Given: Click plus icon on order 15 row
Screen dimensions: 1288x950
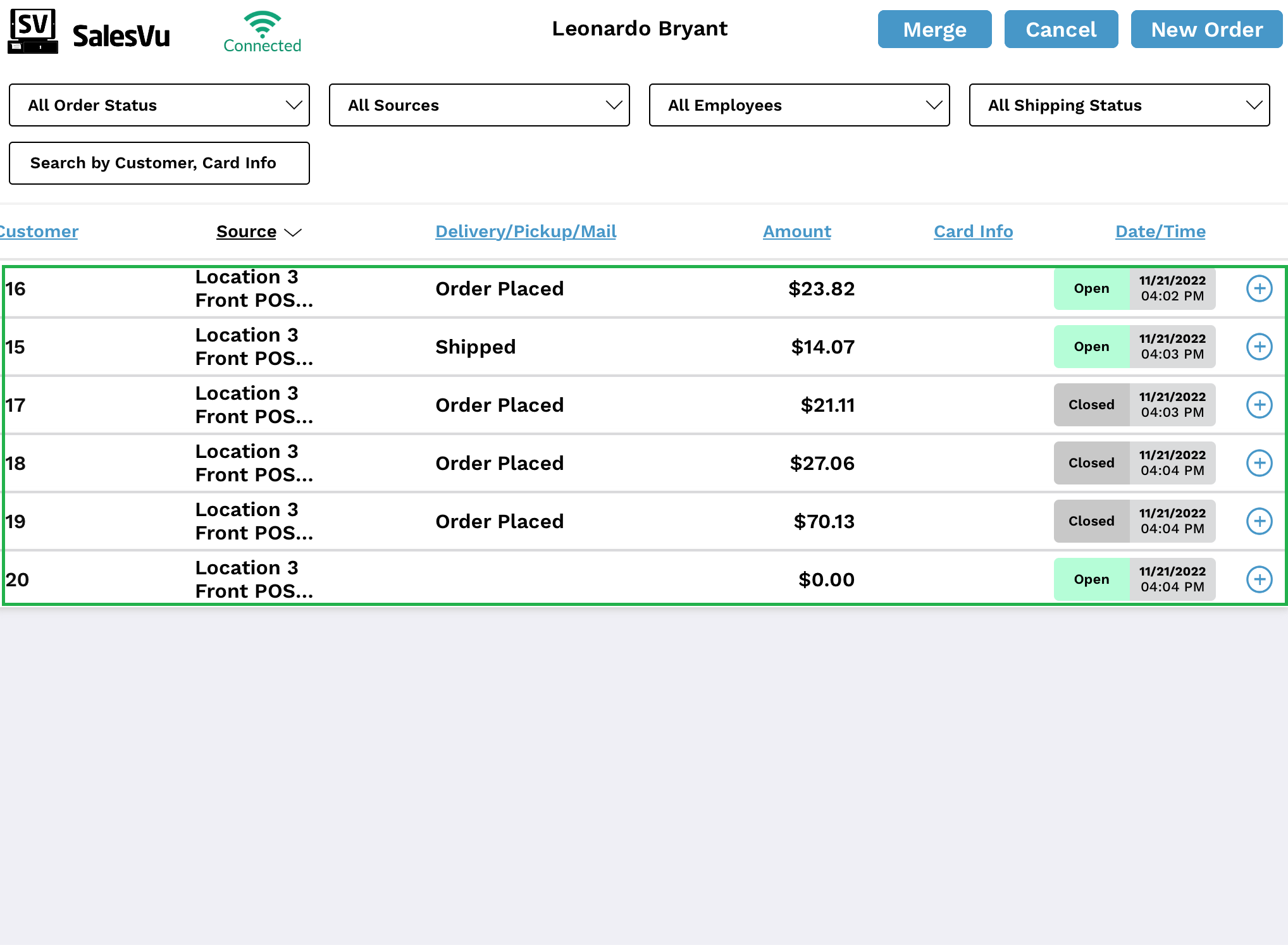Looking at the screenshot, I should tap(1259, 347).
